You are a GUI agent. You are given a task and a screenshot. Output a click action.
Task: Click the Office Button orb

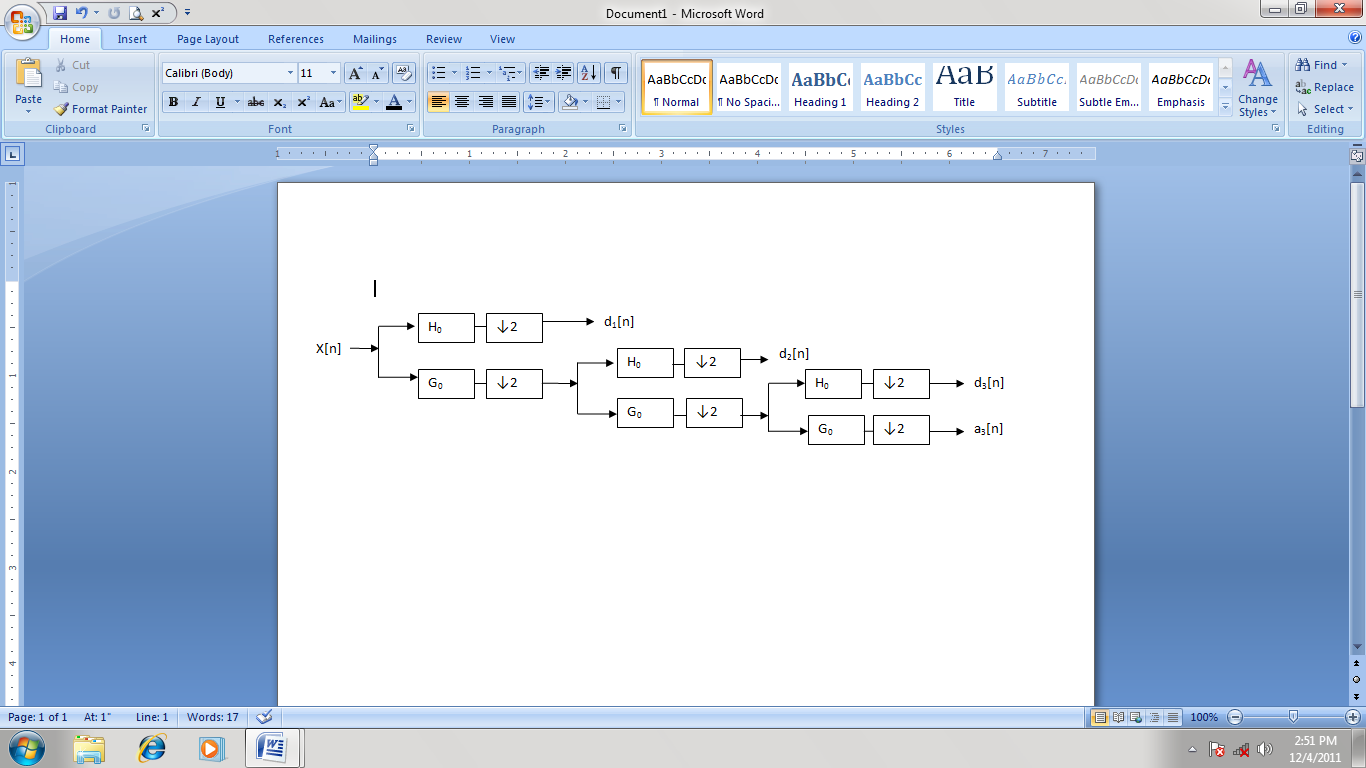click(22, 20)
